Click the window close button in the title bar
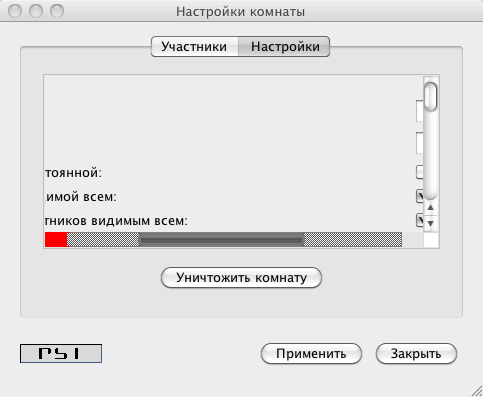Viewport: 483px width, 397px height. pos(15,11)
